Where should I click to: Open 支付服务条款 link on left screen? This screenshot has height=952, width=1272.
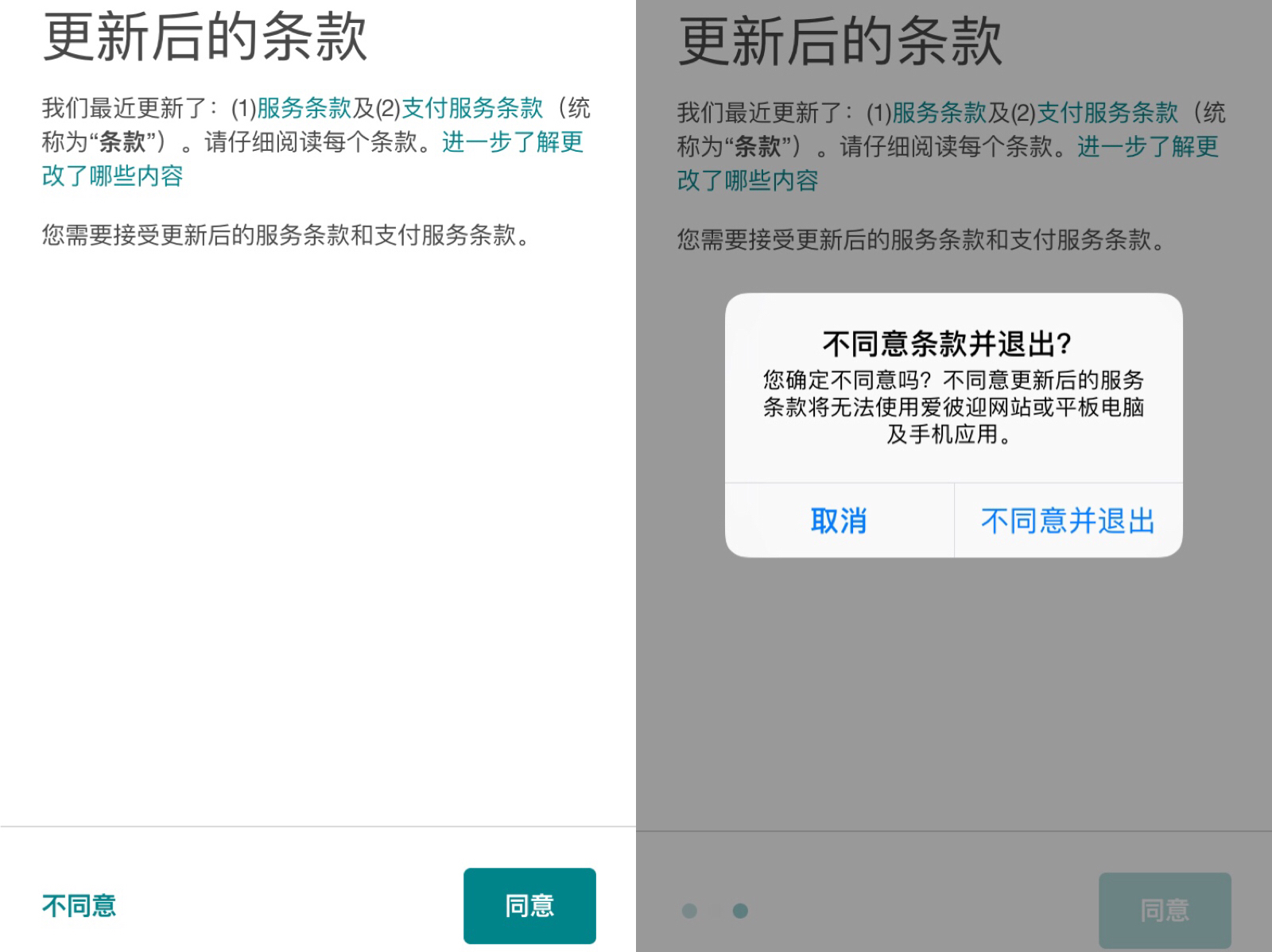point(472,107)
